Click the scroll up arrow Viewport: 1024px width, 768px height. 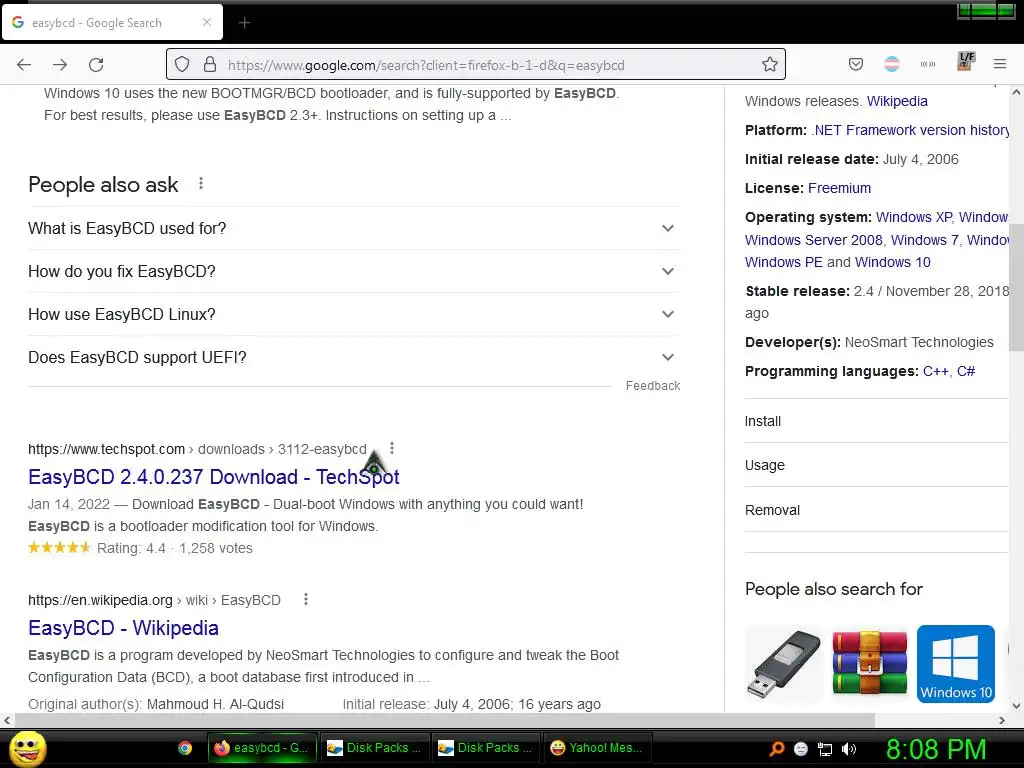click(x=1016, y=93)
